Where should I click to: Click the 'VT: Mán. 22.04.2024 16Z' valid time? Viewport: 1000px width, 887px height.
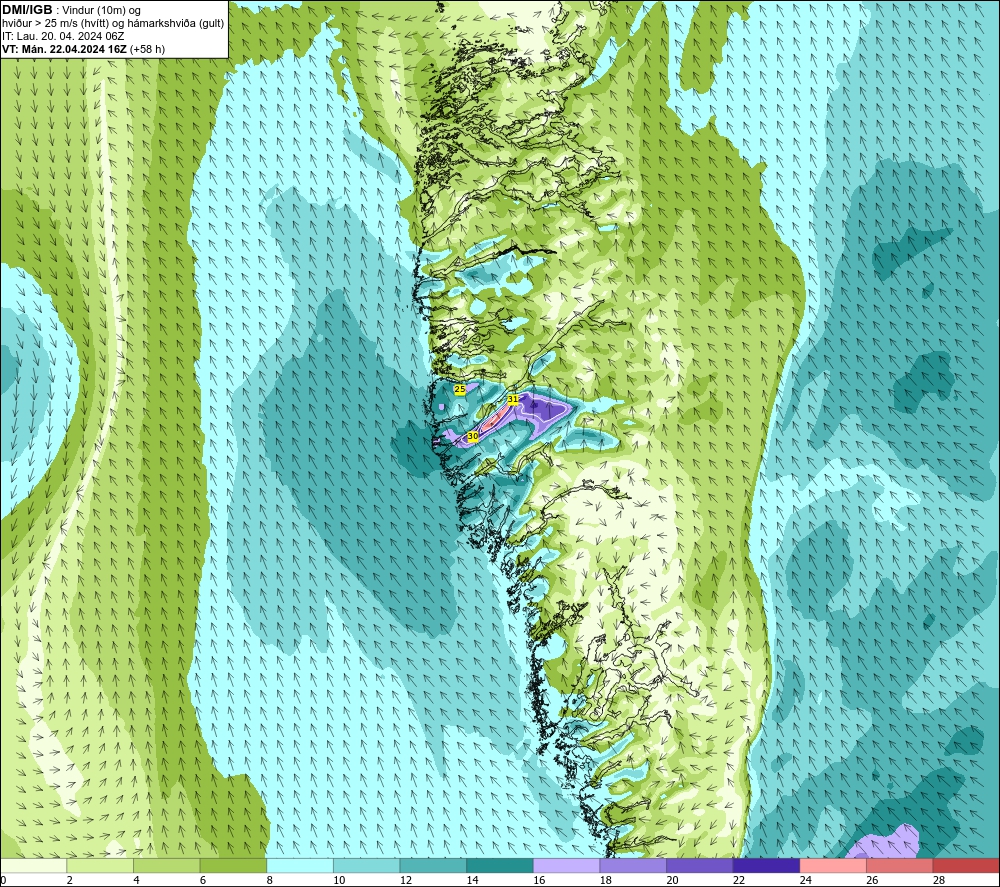coord(64,49)
